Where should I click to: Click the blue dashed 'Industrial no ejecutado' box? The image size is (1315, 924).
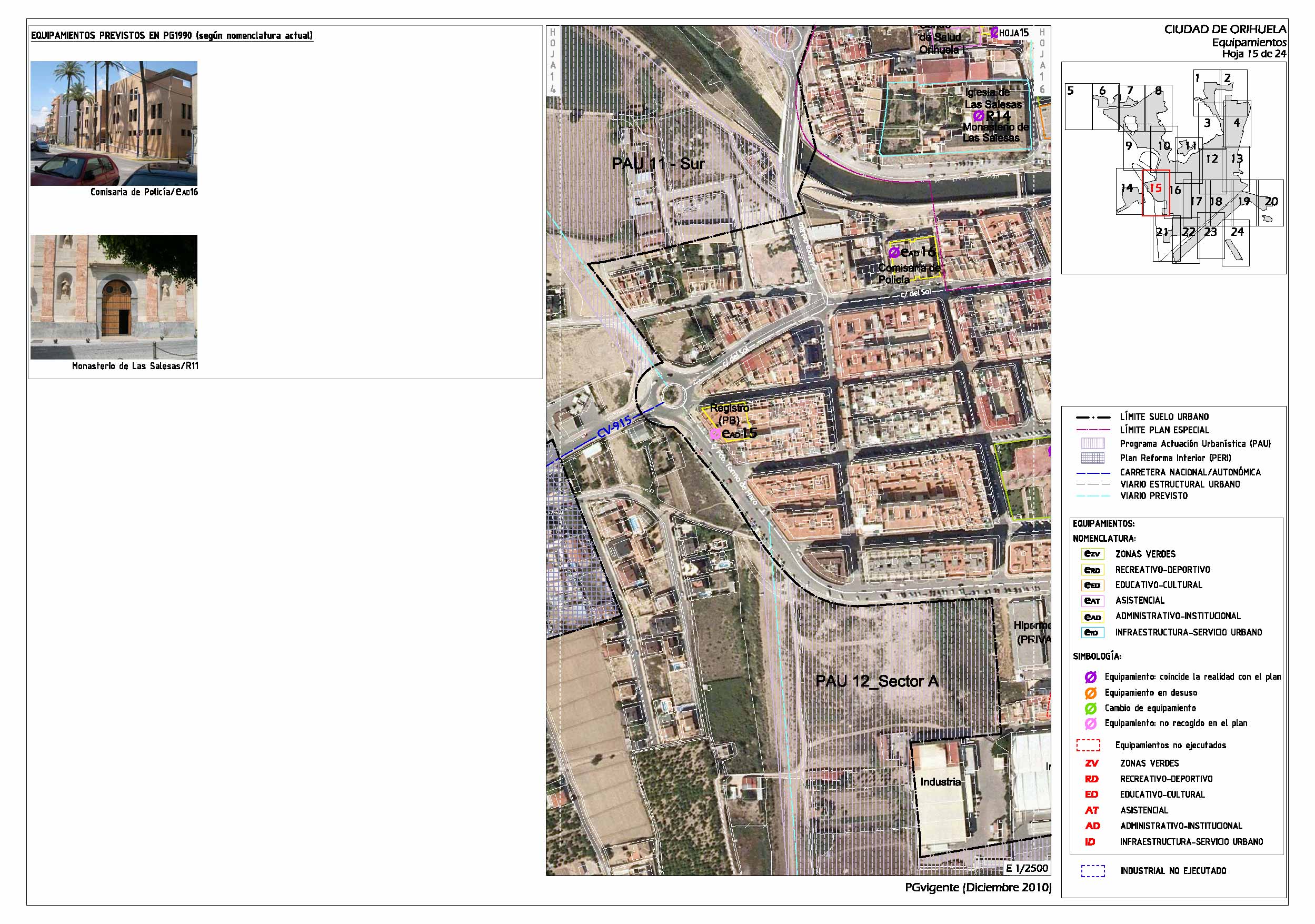click(x=1092, y=871)
